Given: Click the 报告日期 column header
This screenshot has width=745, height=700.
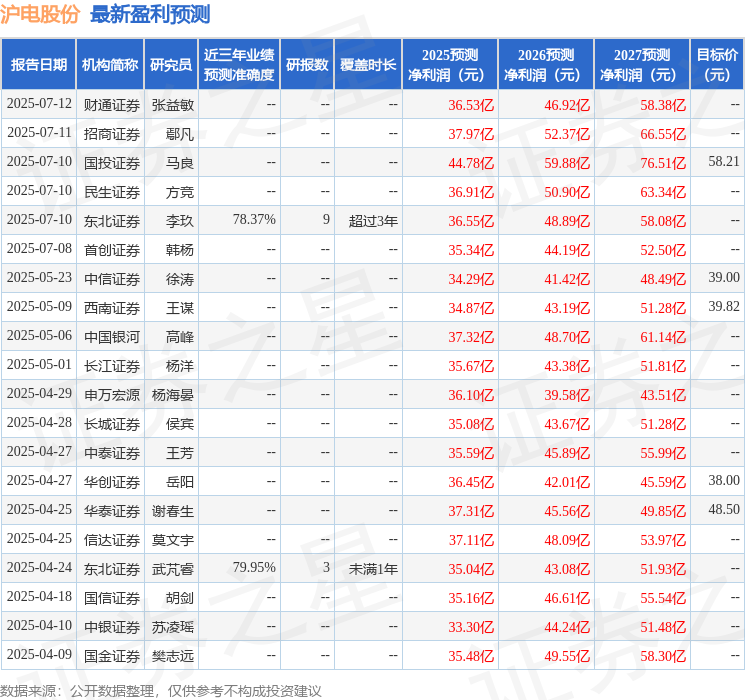Looking at the screenshot, I should click(38, 65).
